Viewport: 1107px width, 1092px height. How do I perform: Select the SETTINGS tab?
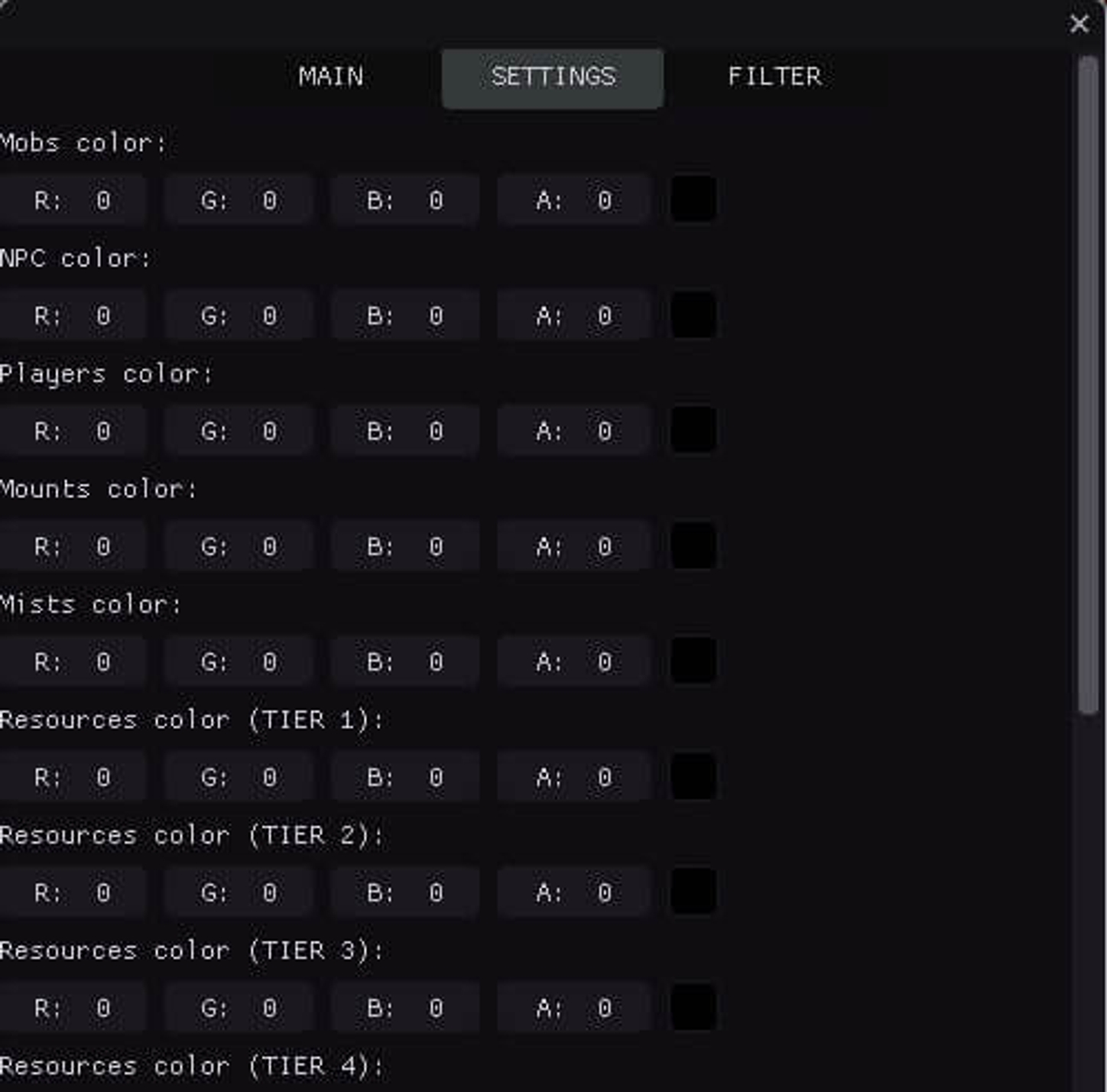point(553,76)
